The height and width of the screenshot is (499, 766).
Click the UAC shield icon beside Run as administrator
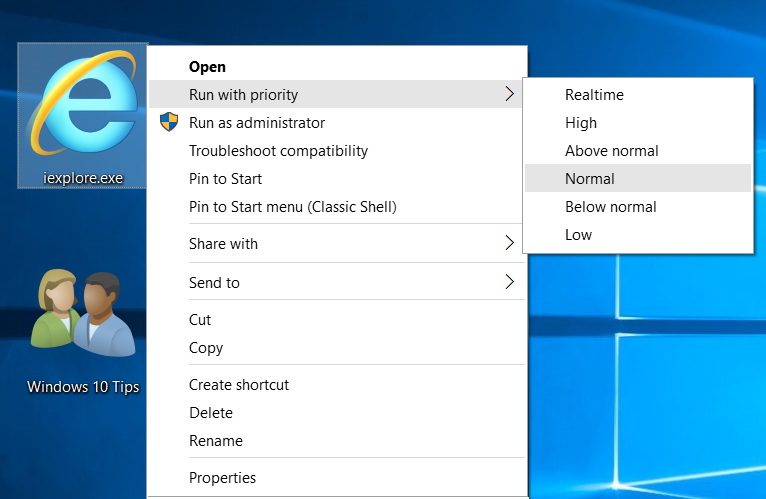[169, 122]
